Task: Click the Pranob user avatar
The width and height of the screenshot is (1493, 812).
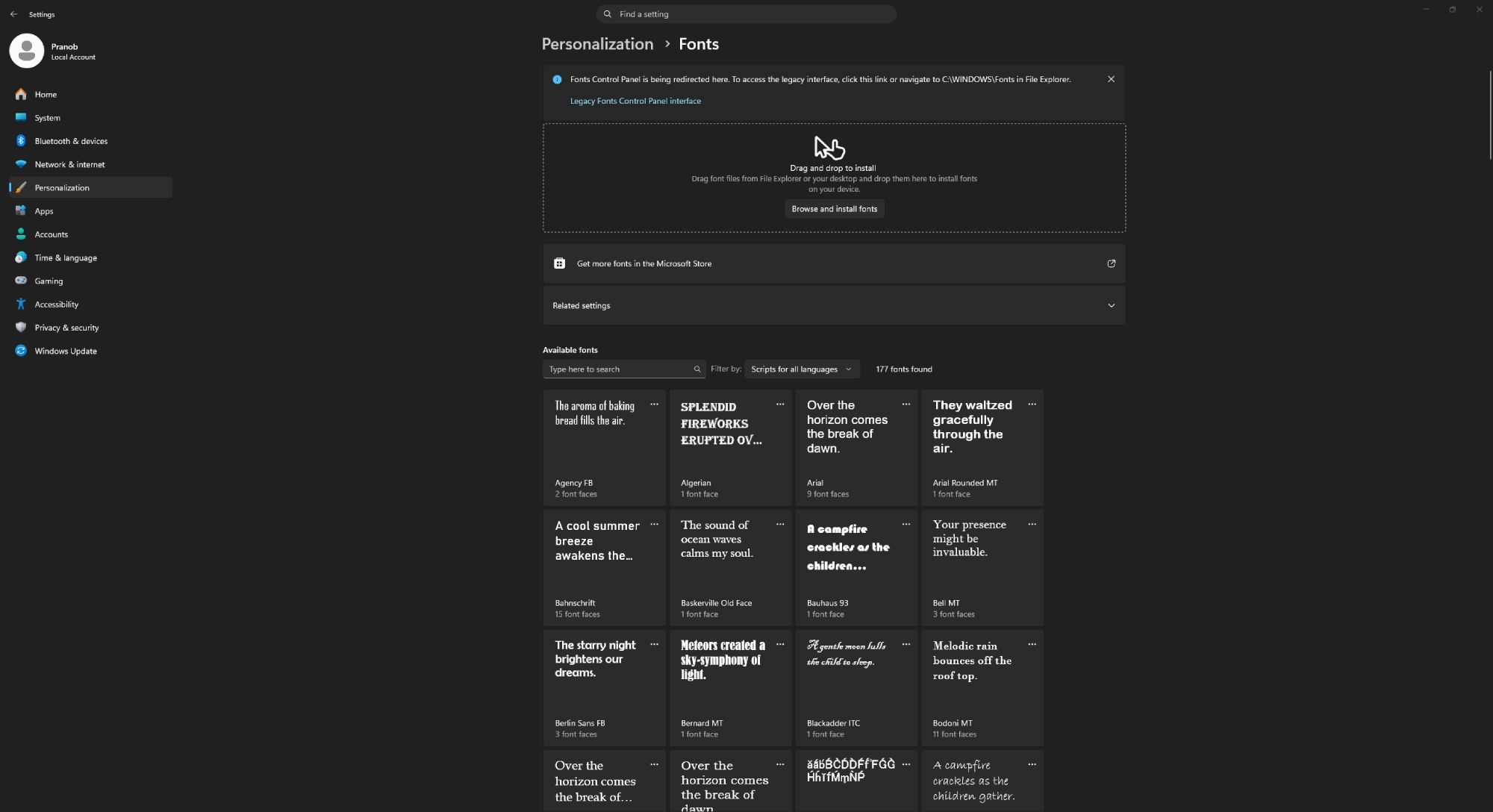Action: click(26, 51)
